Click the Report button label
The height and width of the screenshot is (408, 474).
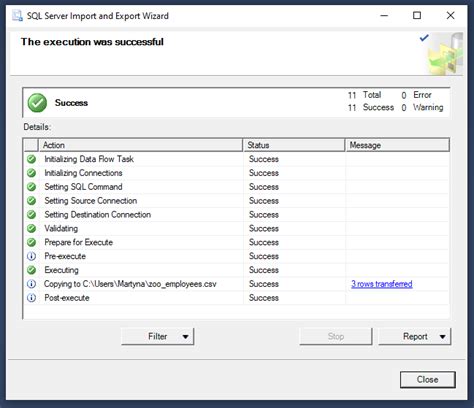[415, 336]
